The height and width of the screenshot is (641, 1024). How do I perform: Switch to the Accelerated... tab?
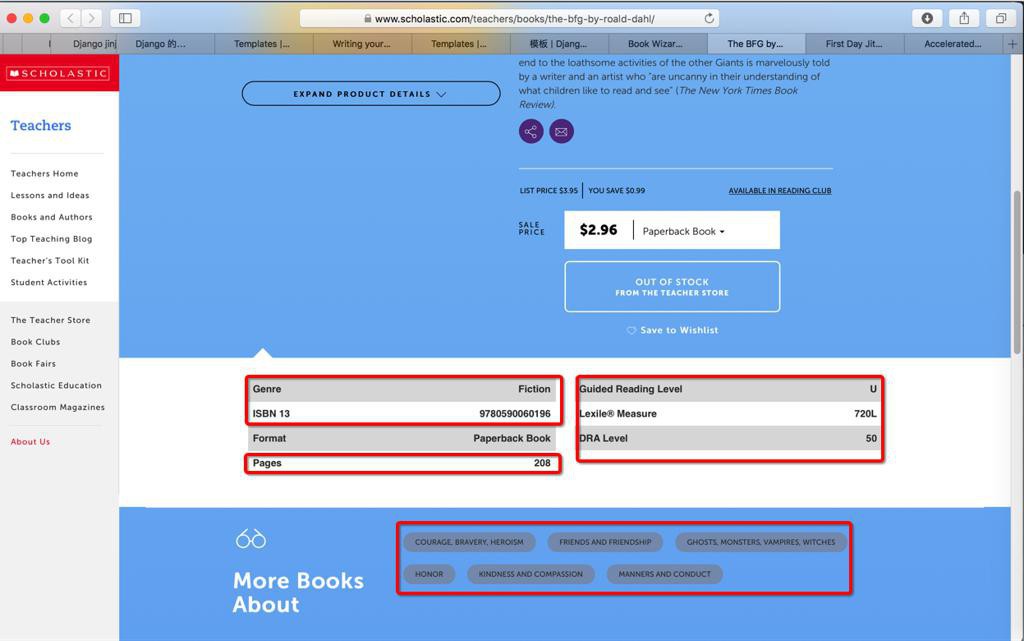(x=953, y=44)
